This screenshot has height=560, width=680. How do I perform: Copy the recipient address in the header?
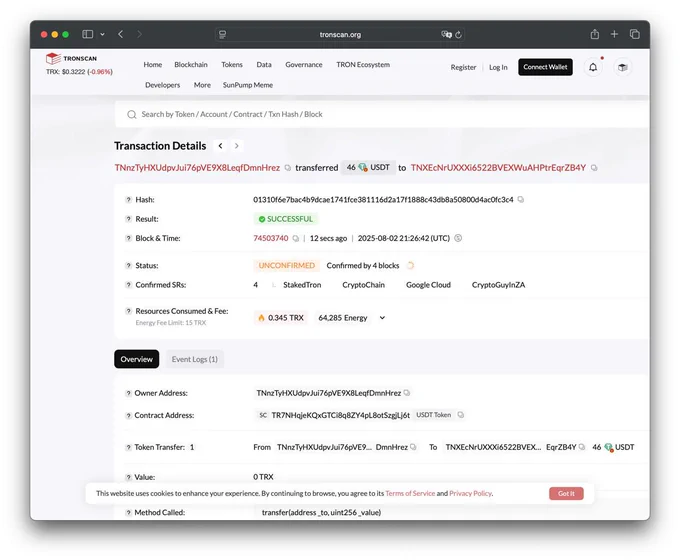pos(594,168)
